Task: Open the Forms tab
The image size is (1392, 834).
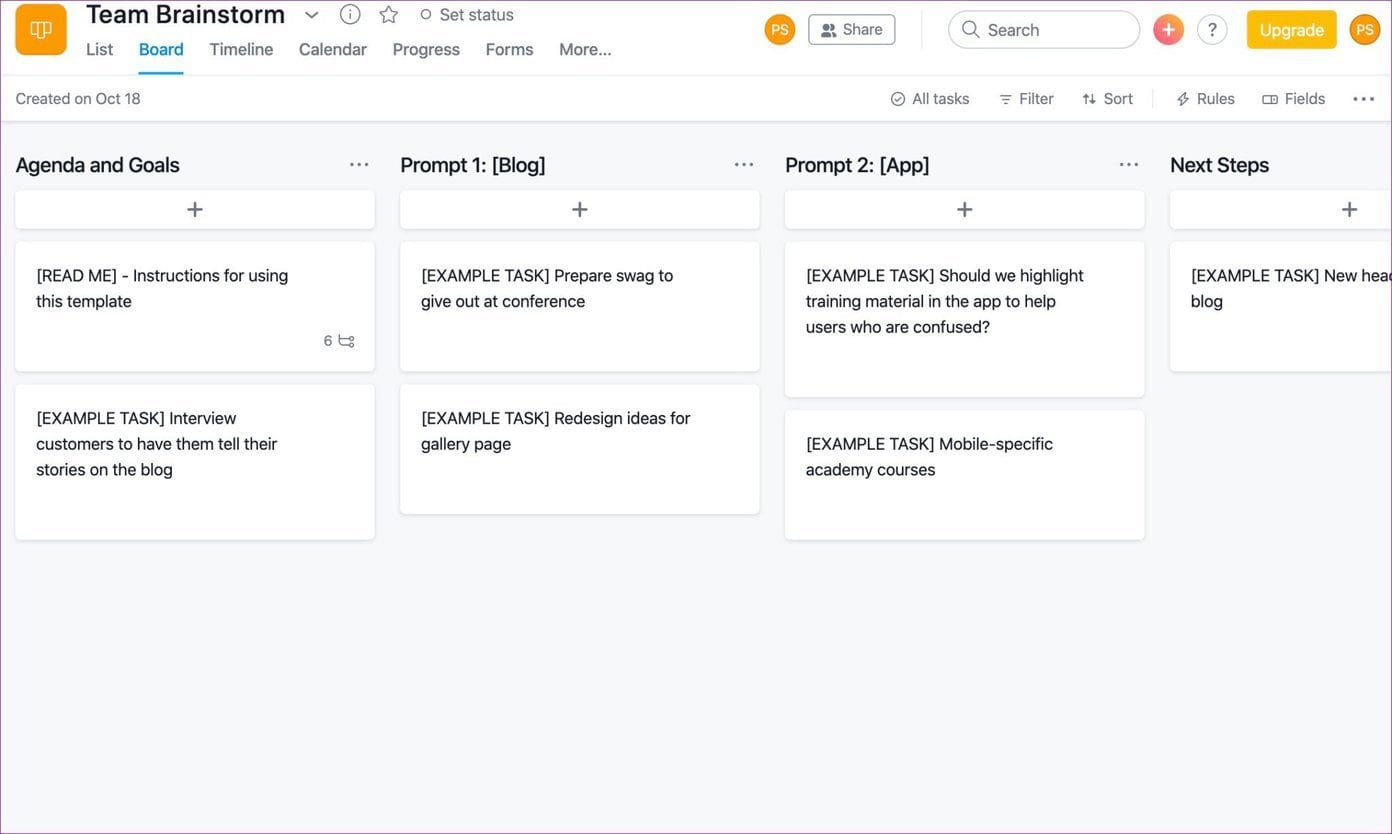Action: pyautogui.click(x=509, y=49)
